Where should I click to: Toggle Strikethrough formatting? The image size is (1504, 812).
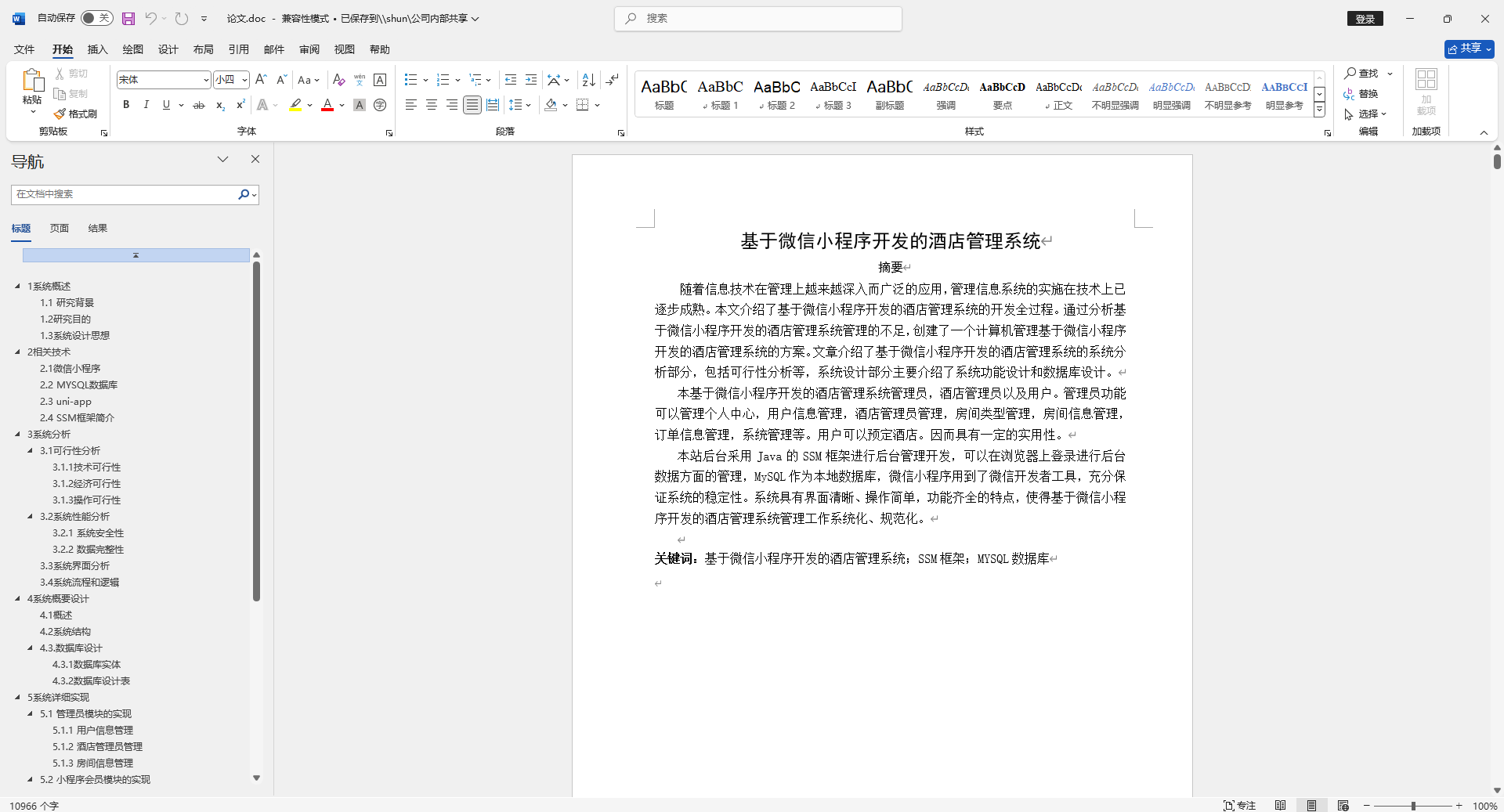[x=199, y=104]
